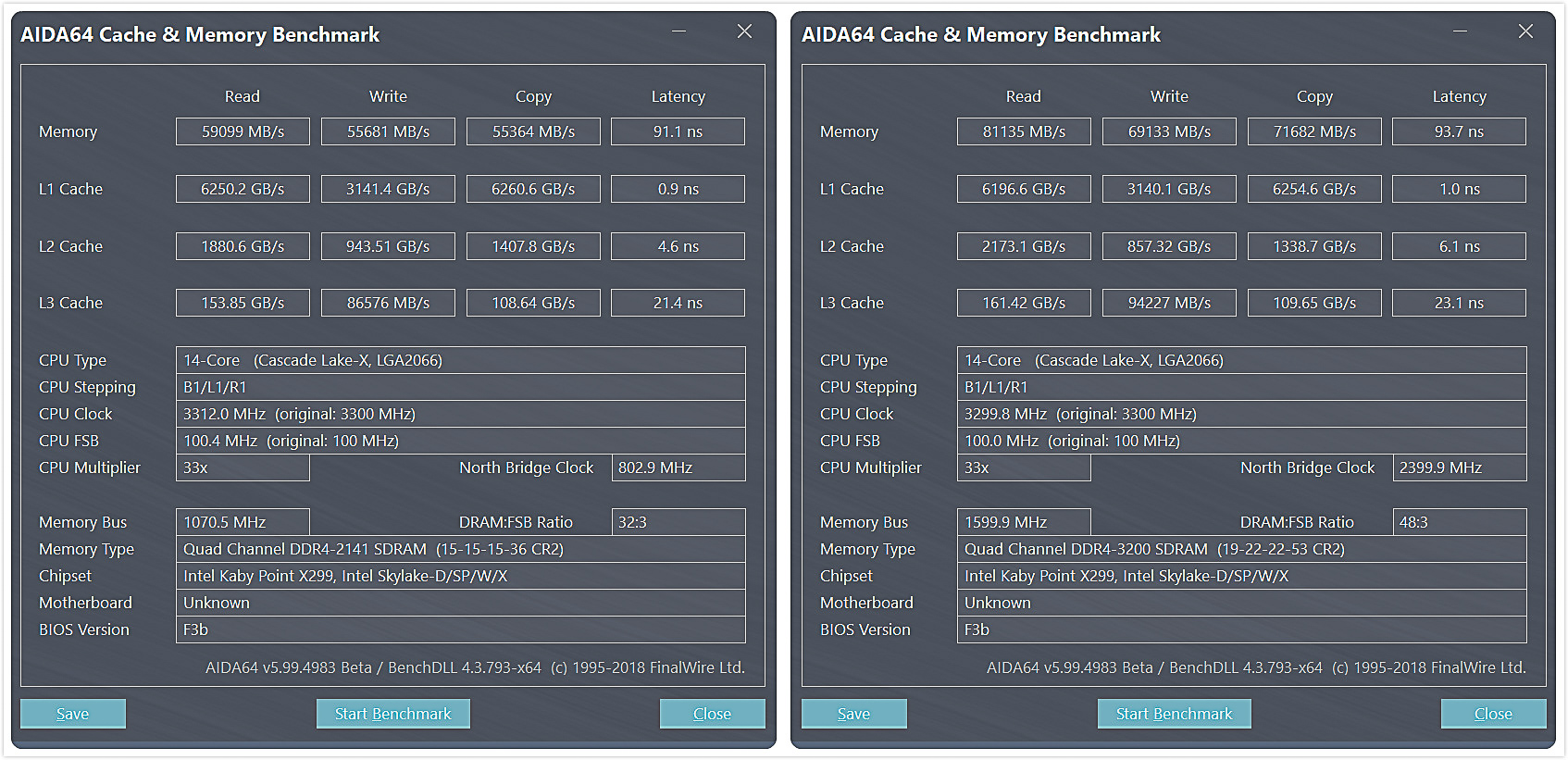Image resolution: width=1568 pixels, height=760 pixels.
Task: Click Close button in left benchmark window
Action: (712, 714)
